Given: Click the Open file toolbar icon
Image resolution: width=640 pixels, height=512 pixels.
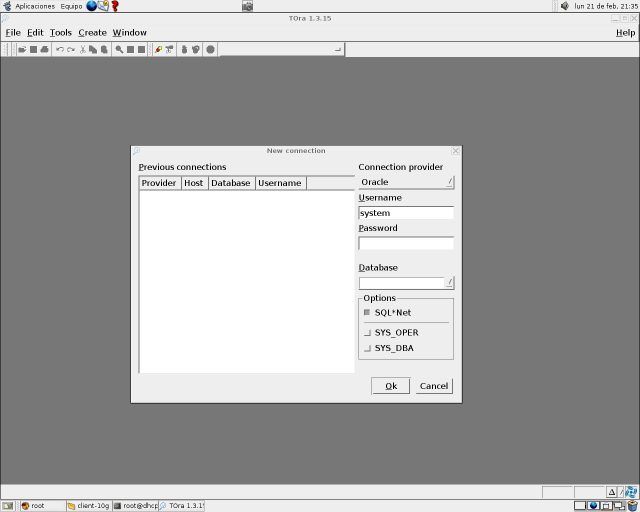Looking at the screenshot, I should click(x=22, y=49).
